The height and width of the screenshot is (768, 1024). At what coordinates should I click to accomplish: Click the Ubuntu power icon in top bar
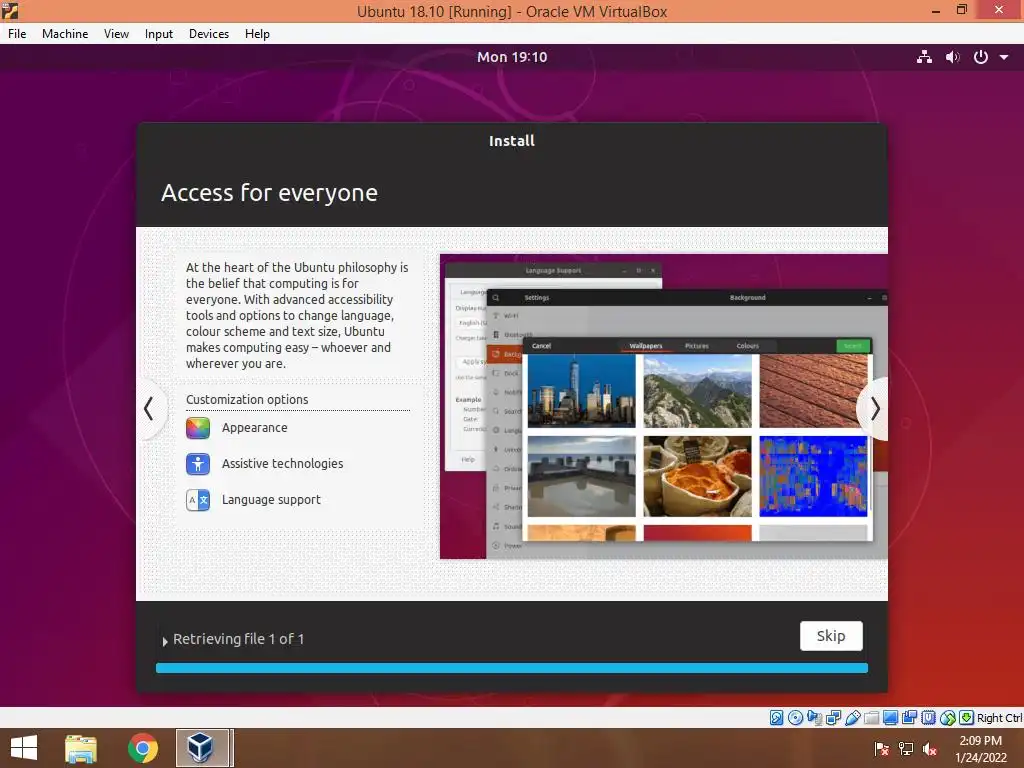point(980,57)
